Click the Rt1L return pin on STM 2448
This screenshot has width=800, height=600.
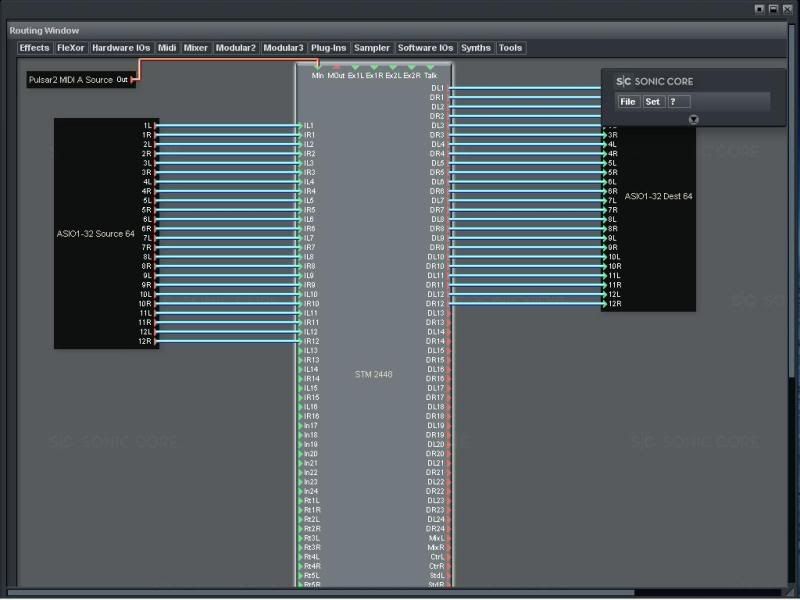[x=301, y=501]
